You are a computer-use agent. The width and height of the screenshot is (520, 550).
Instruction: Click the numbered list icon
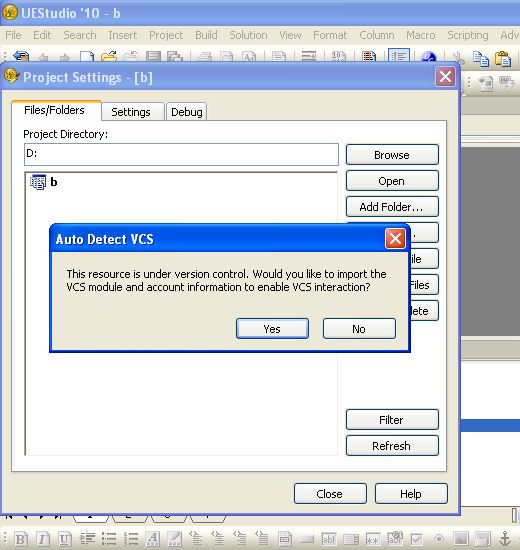click(x=131, y=539)
